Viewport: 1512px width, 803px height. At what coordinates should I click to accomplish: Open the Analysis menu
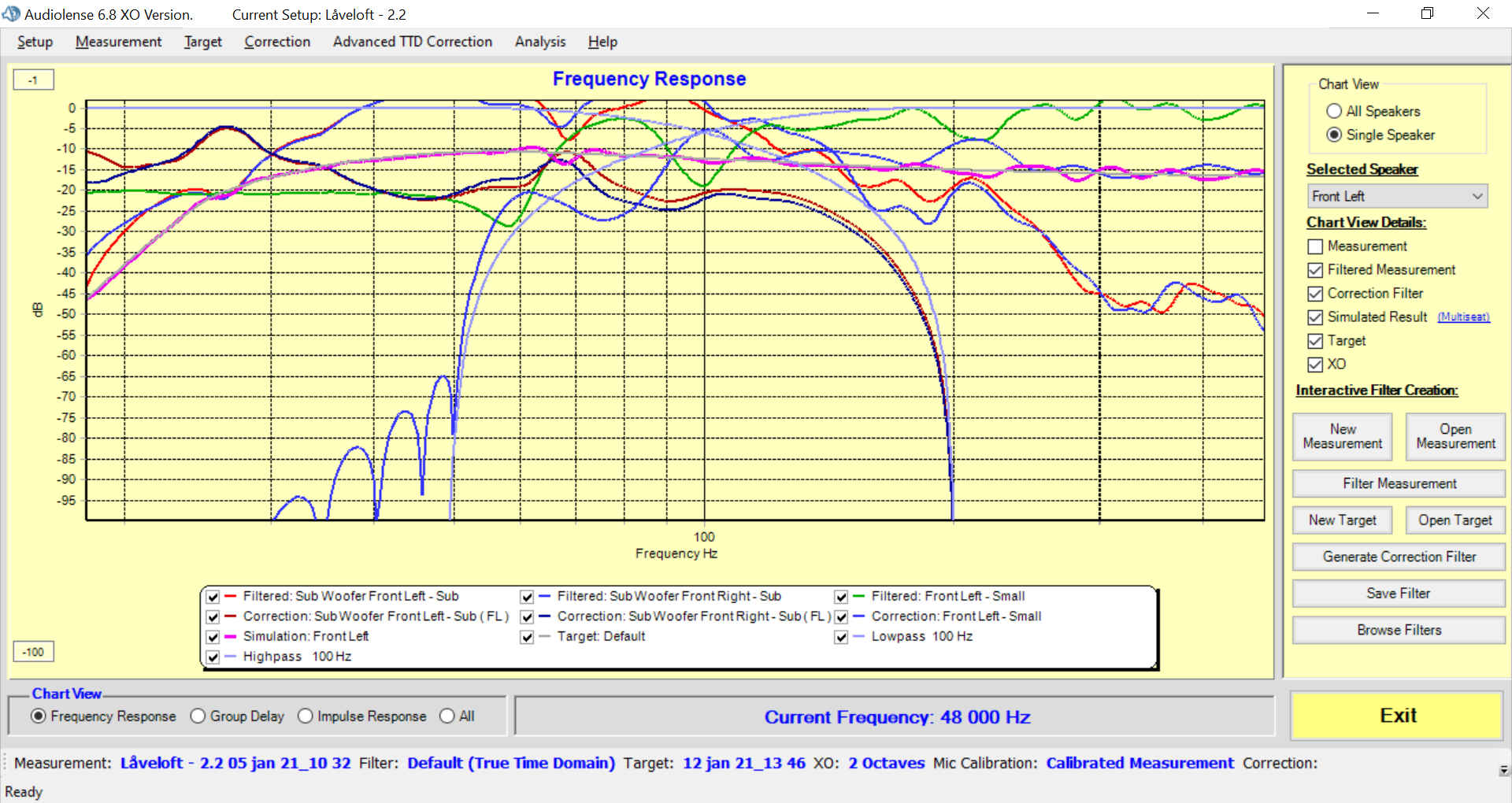pos(540,42)
